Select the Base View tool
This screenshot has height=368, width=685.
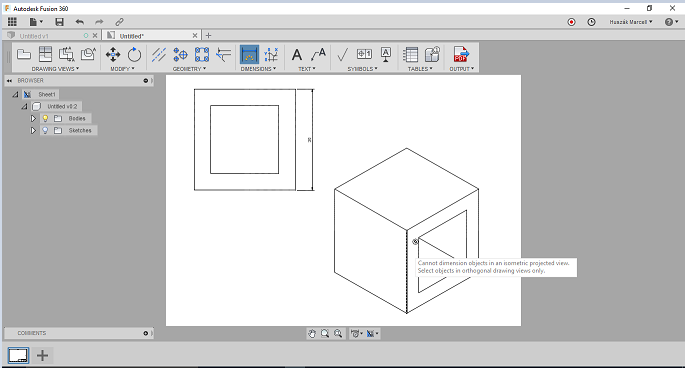coord(24,55)
